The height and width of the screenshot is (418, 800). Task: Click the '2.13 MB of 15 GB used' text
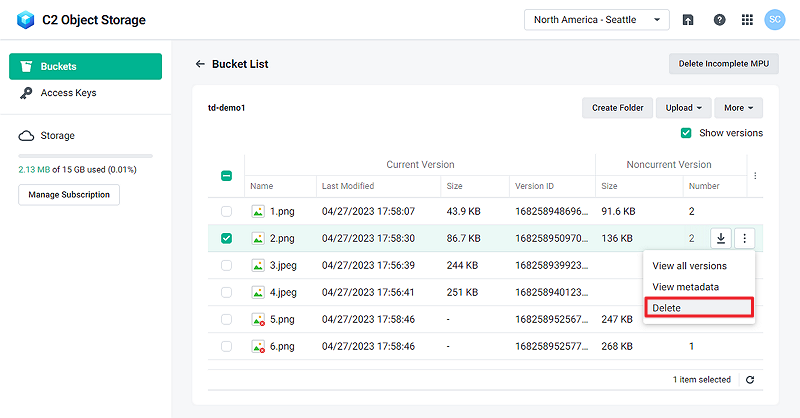pyautogui.click(x=78, y=169)
